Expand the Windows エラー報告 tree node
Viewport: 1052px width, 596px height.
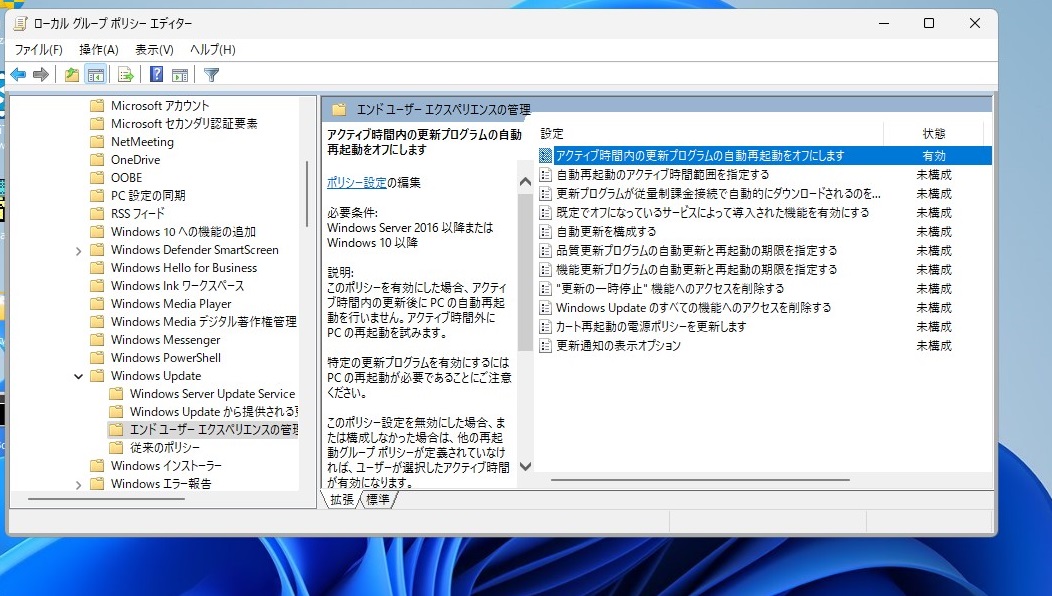click(x=79, y=484)
